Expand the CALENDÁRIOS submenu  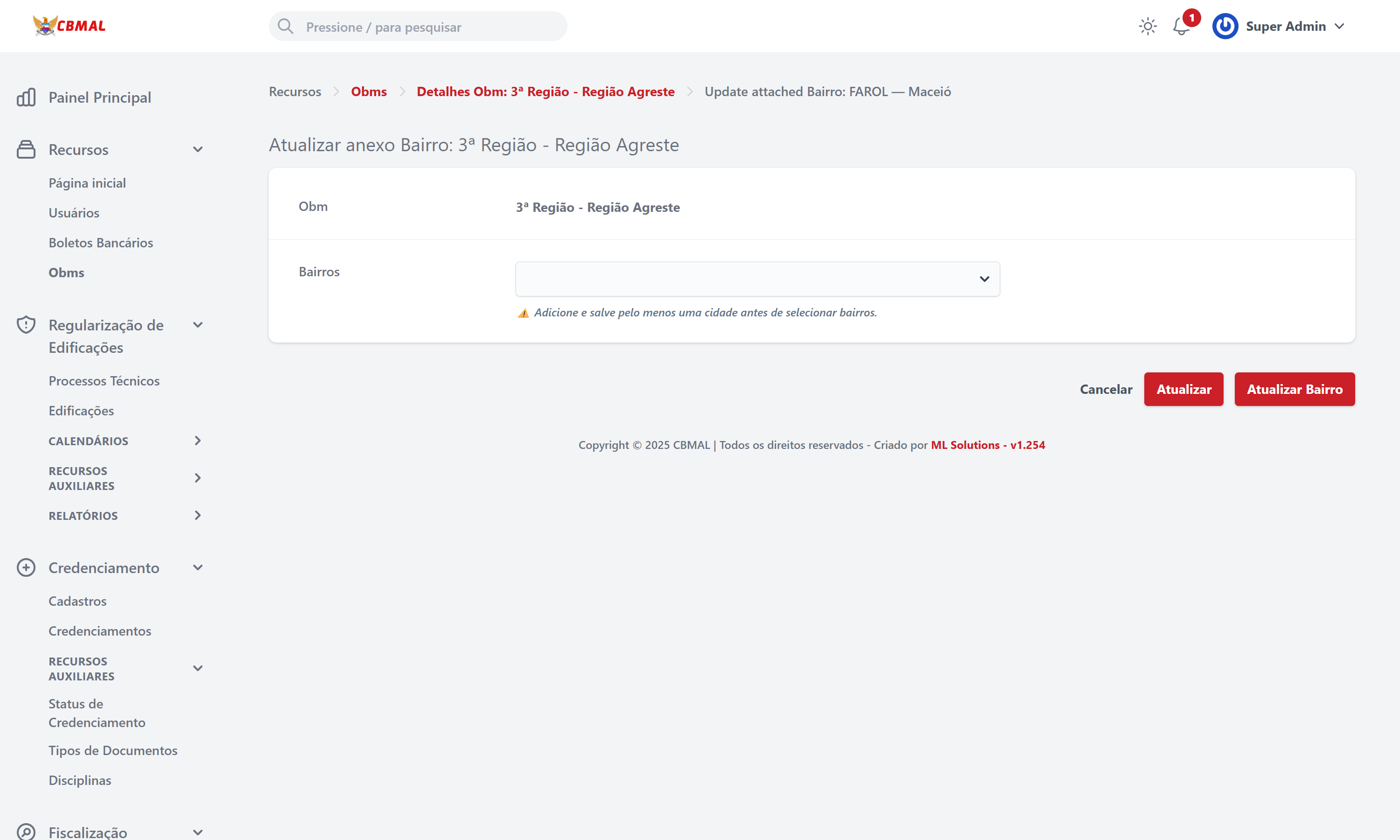coord(197,441)
